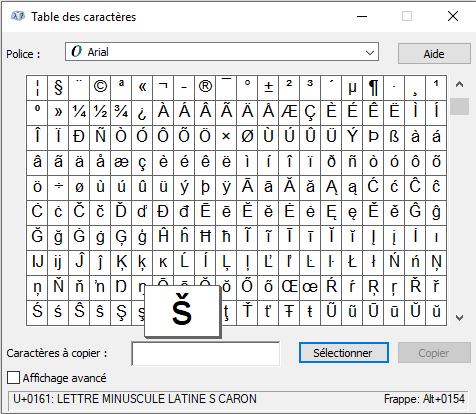This screenshot has height=414, width=476.
Task: Select the capital Ŋ eng cell
Action: pyautogui.click(x=121, y=288)
